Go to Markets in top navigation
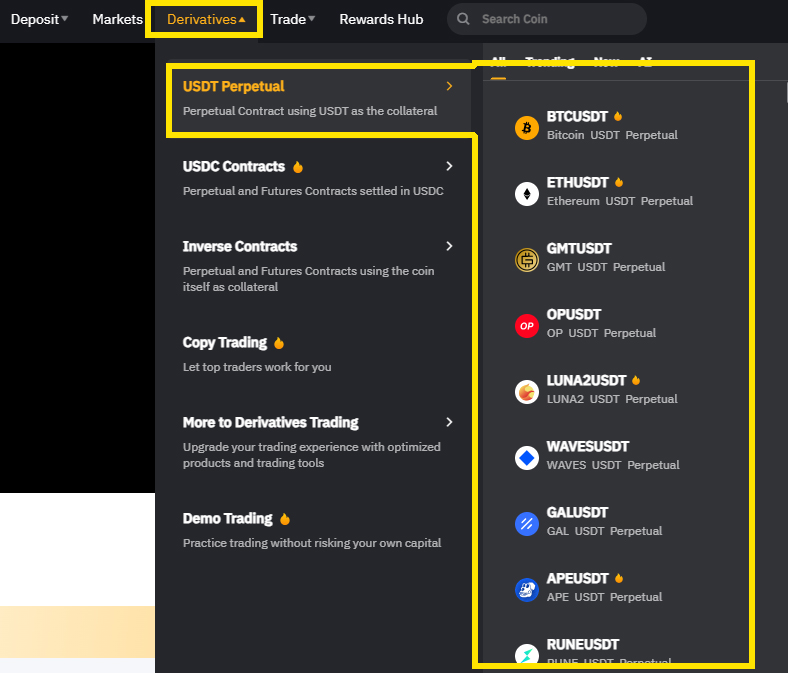 tap(118, 19)
